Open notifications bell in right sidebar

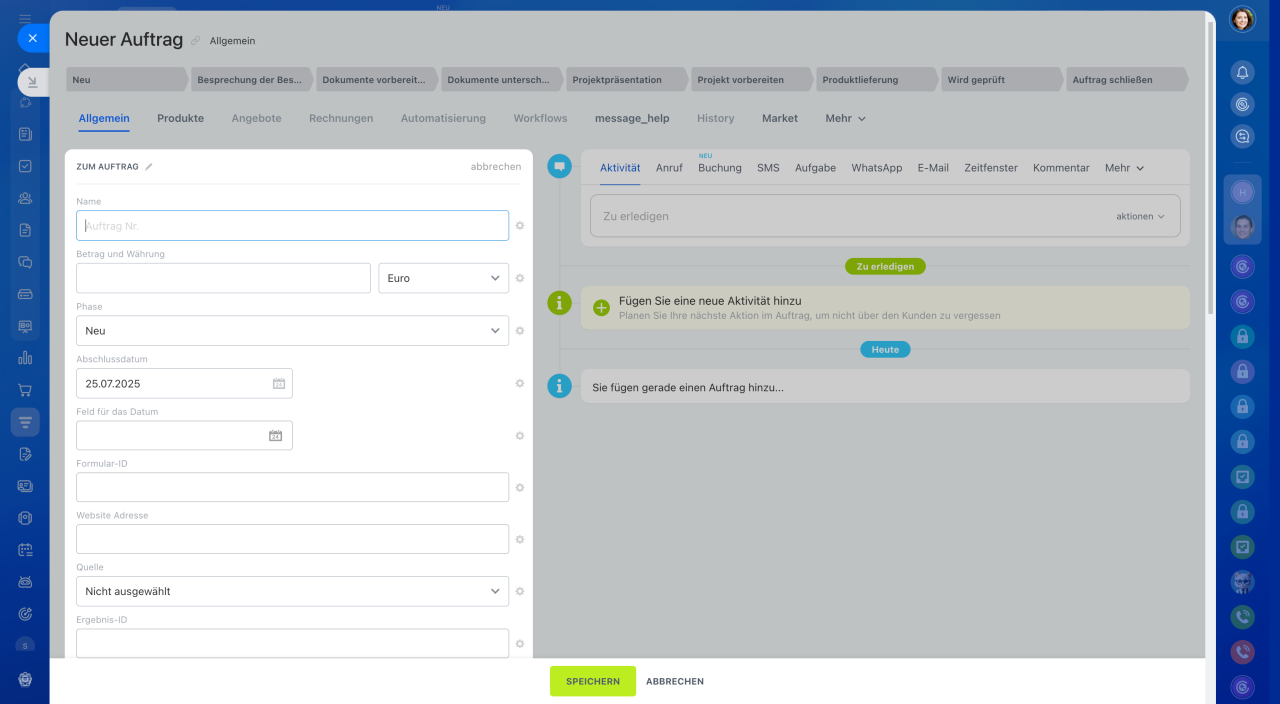pyautogui.click(x=1242, y=72)
